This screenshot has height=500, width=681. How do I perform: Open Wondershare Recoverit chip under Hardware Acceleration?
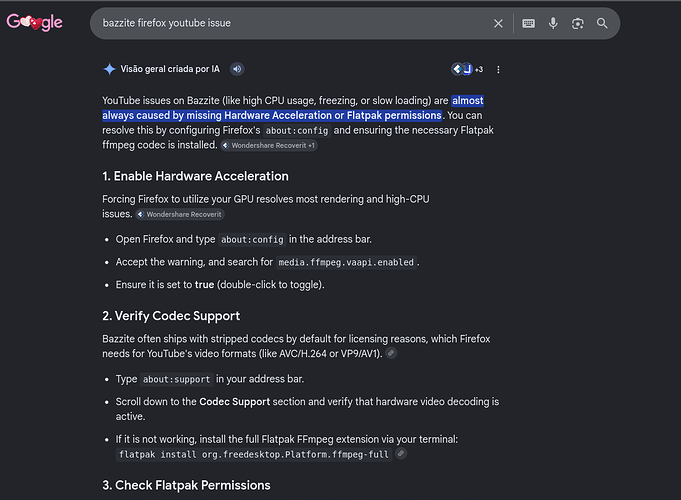click(180, 214)
